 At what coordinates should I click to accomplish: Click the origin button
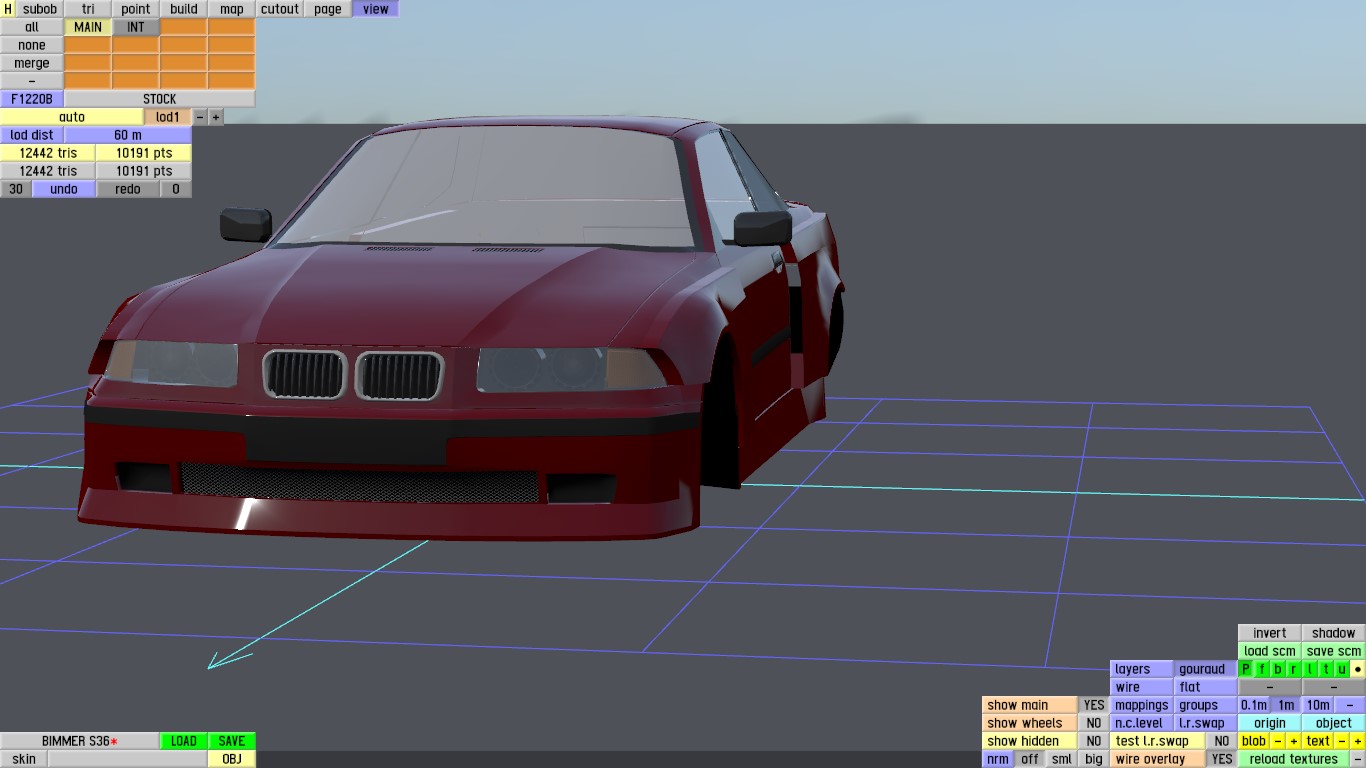[1270, 723]
